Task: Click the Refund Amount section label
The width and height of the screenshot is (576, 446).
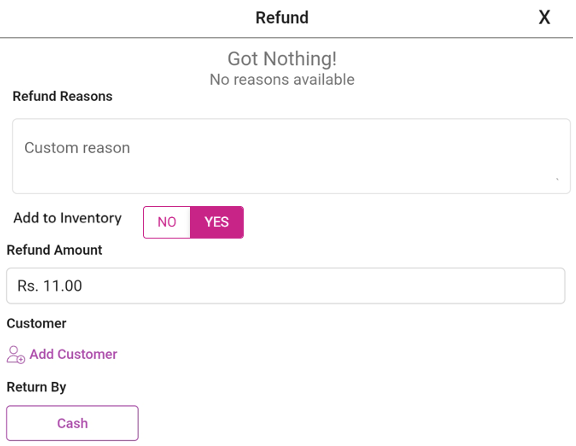Action: (x=54, y=250)
